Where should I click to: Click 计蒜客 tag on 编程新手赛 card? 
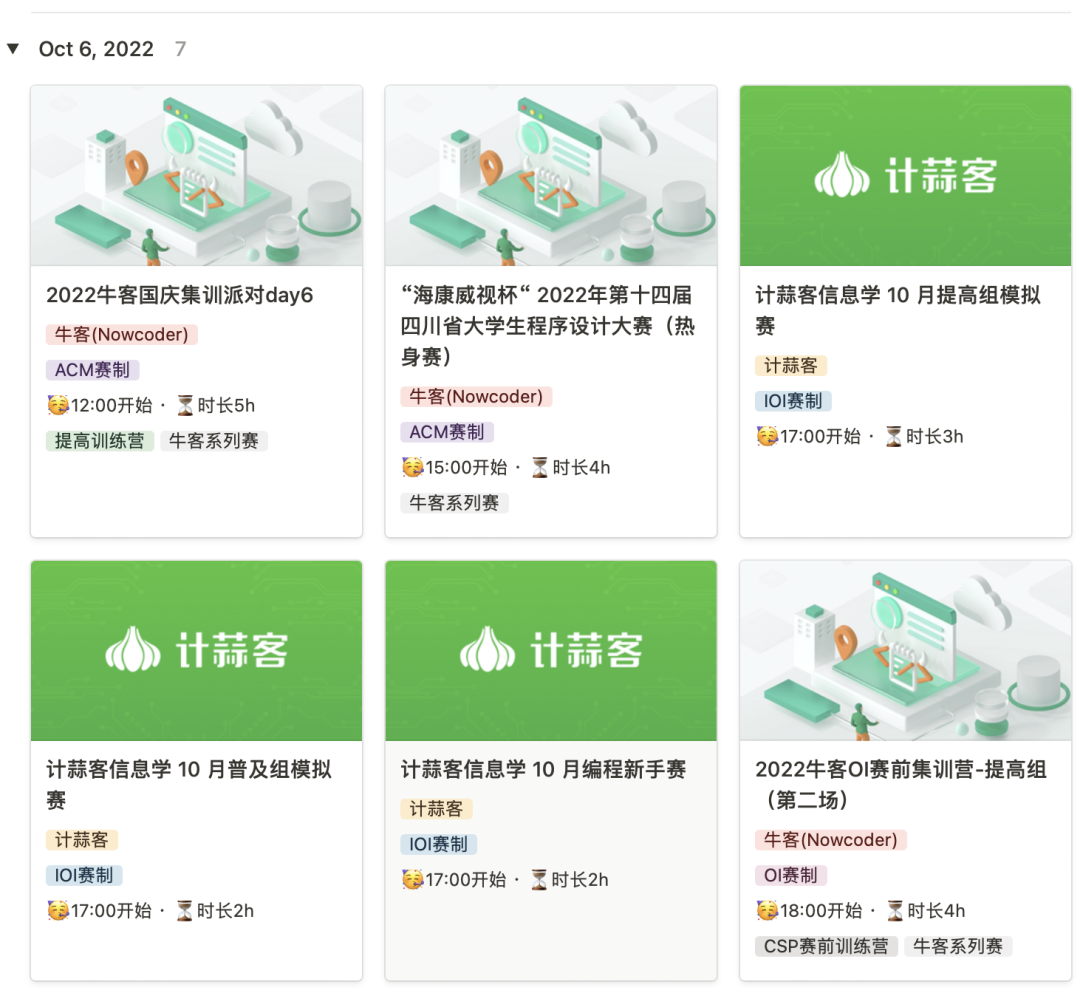437,809
